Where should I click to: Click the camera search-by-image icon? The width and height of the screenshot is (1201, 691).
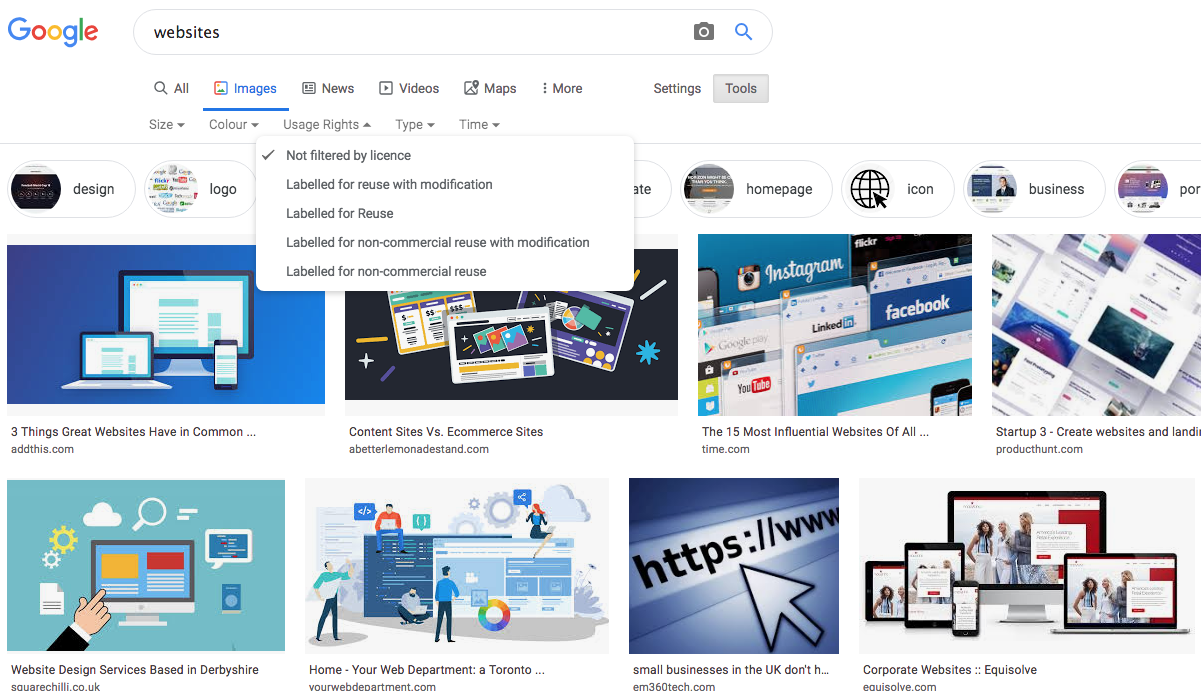pyautogui.click(x=704, y=32)
